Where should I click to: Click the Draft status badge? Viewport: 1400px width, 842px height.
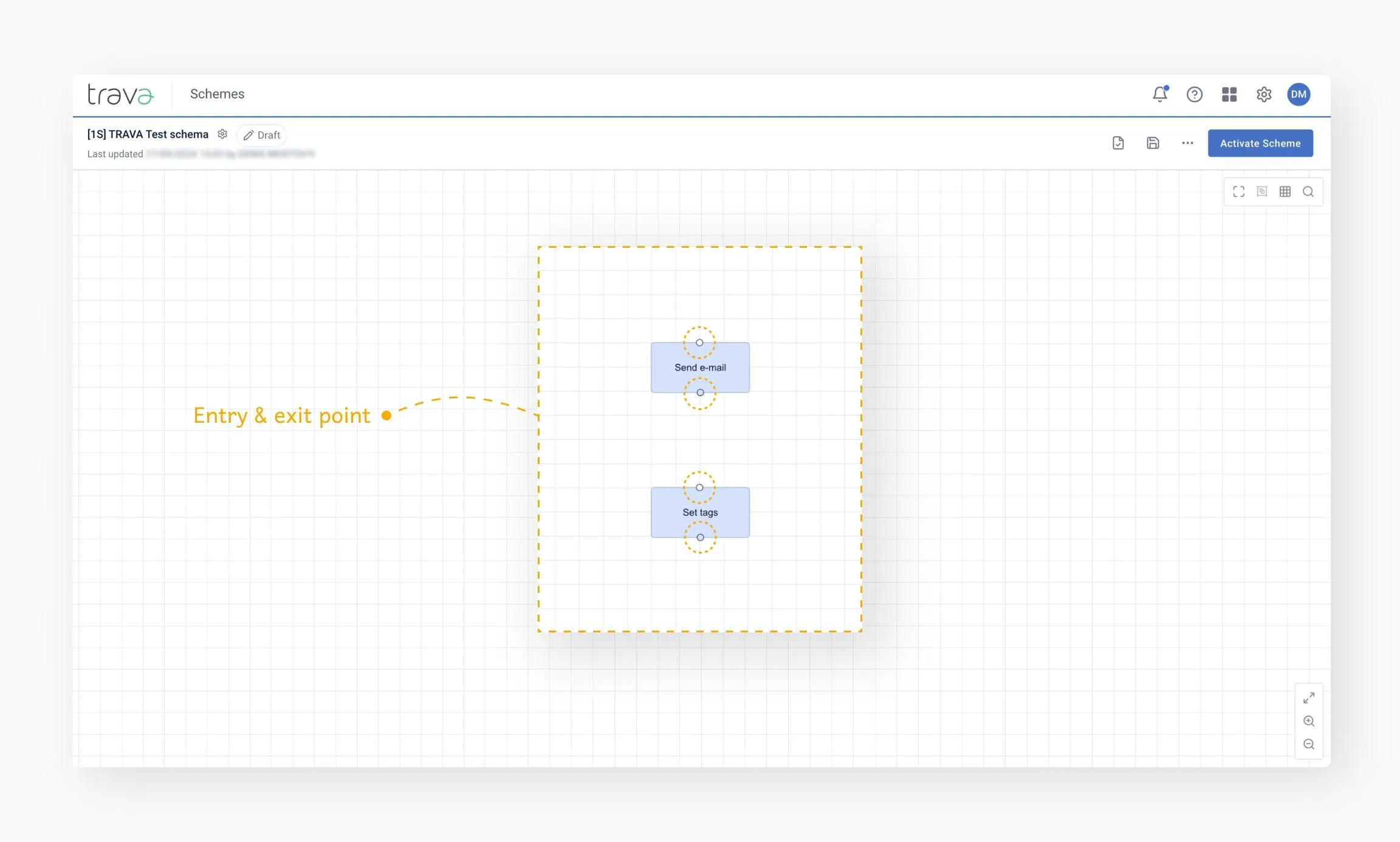(262, 135)
